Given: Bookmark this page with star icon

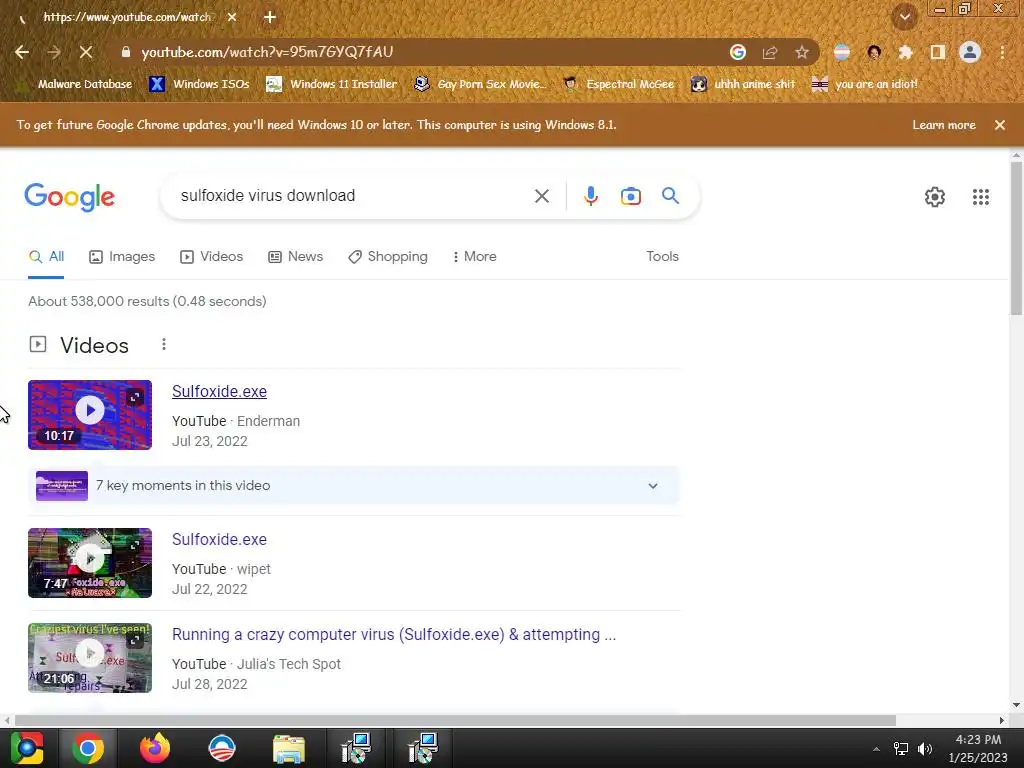Looking at the screenshot, I should coord(802,52).
